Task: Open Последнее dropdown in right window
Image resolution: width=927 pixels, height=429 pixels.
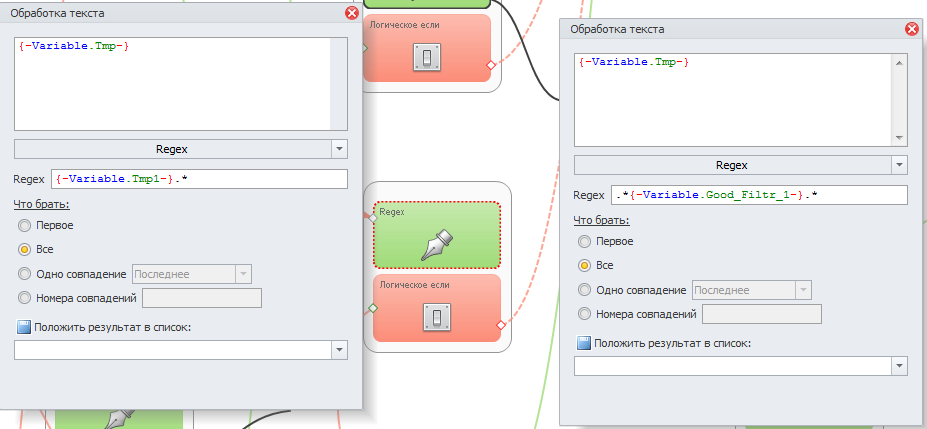Action: pos(803,290)
